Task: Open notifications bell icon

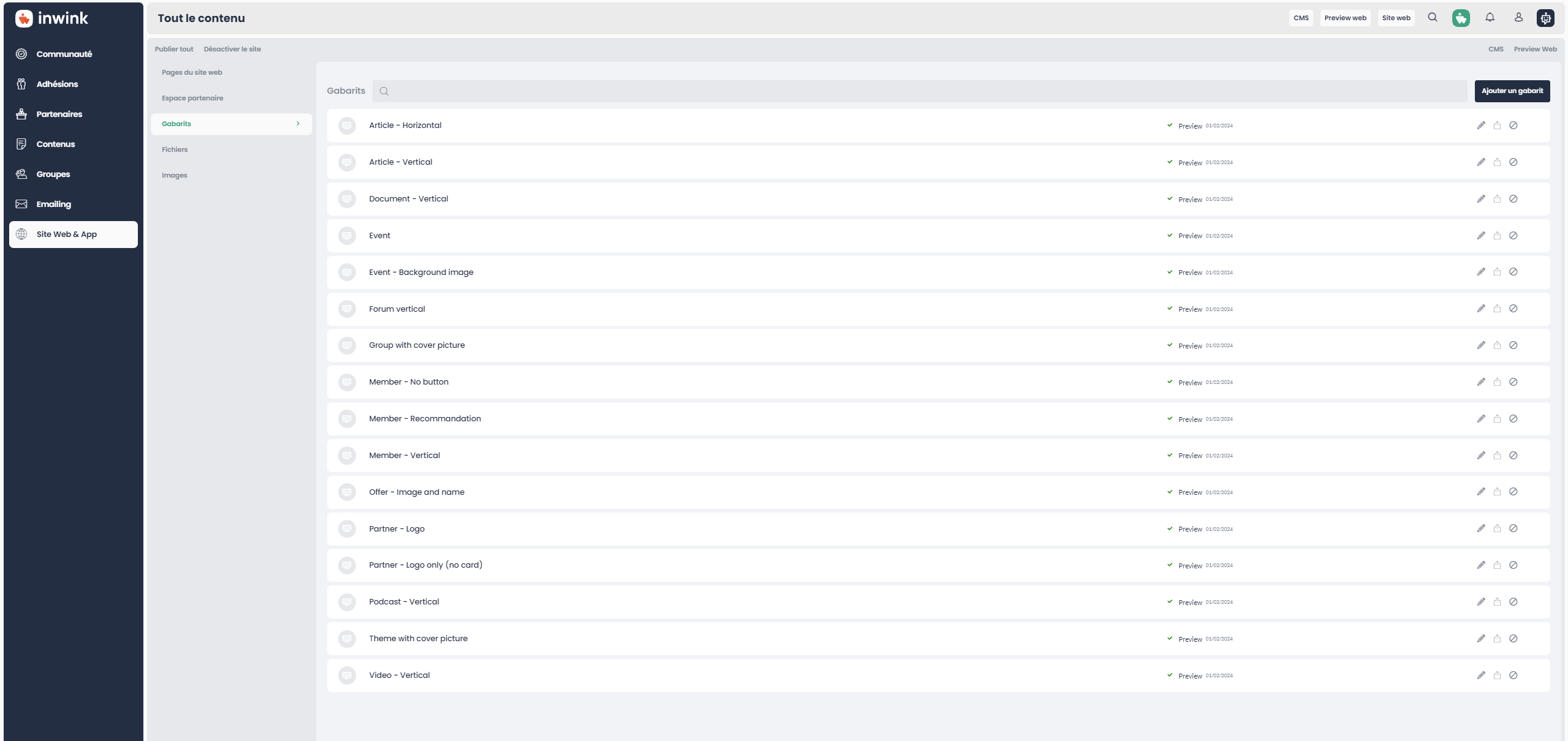Action: pyautogui.click(x=1490, y=18)
